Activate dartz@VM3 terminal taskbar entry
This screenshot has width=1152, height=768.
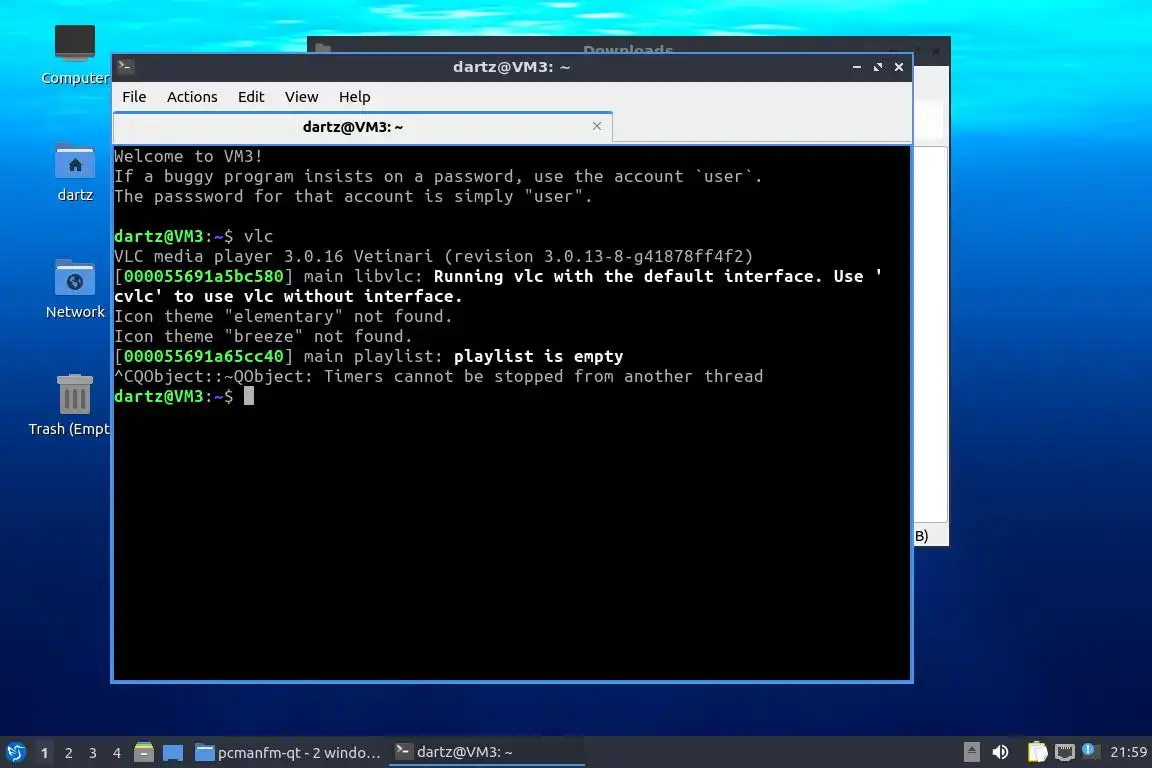486,753
